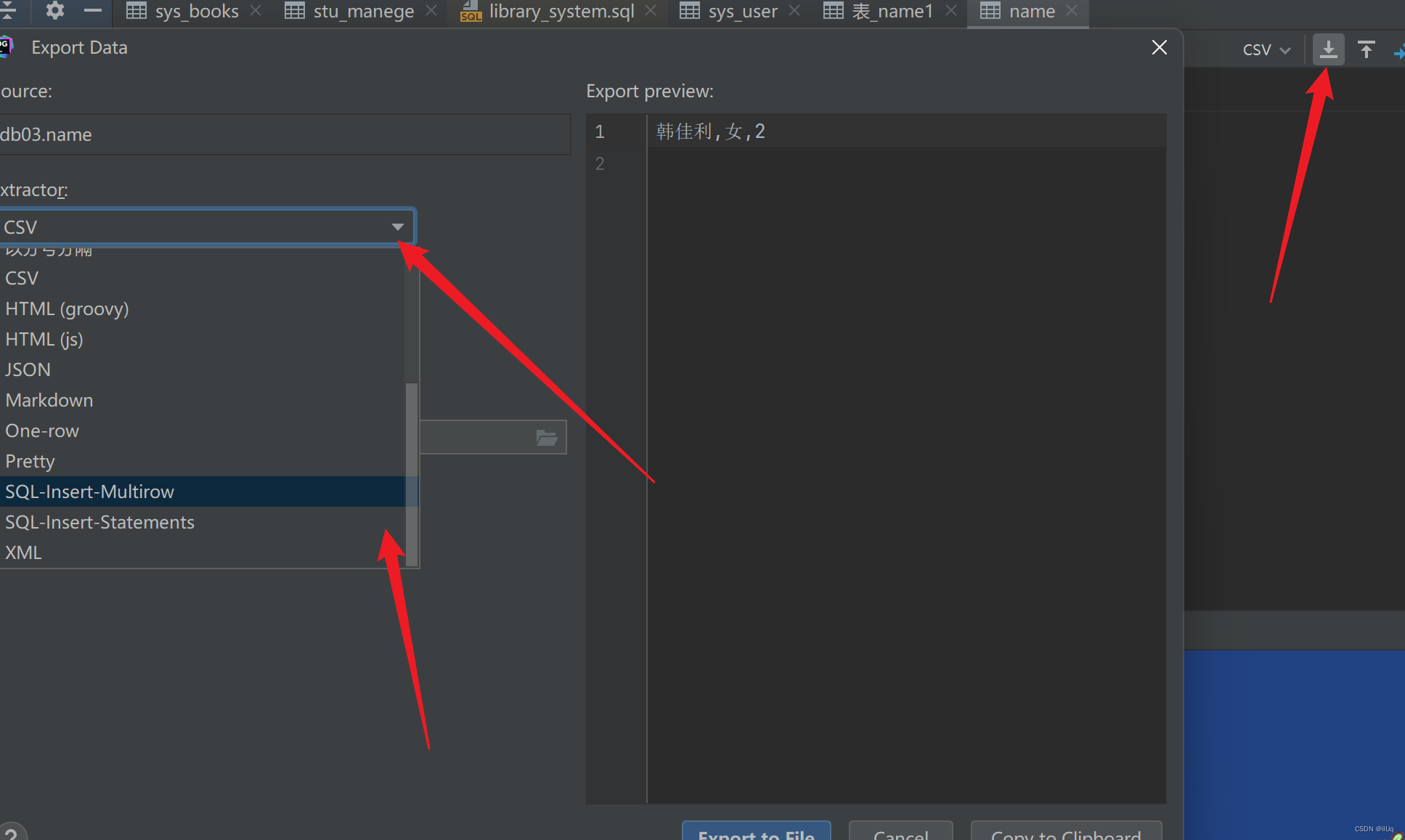Select JSON extractor option

[202, 370]
